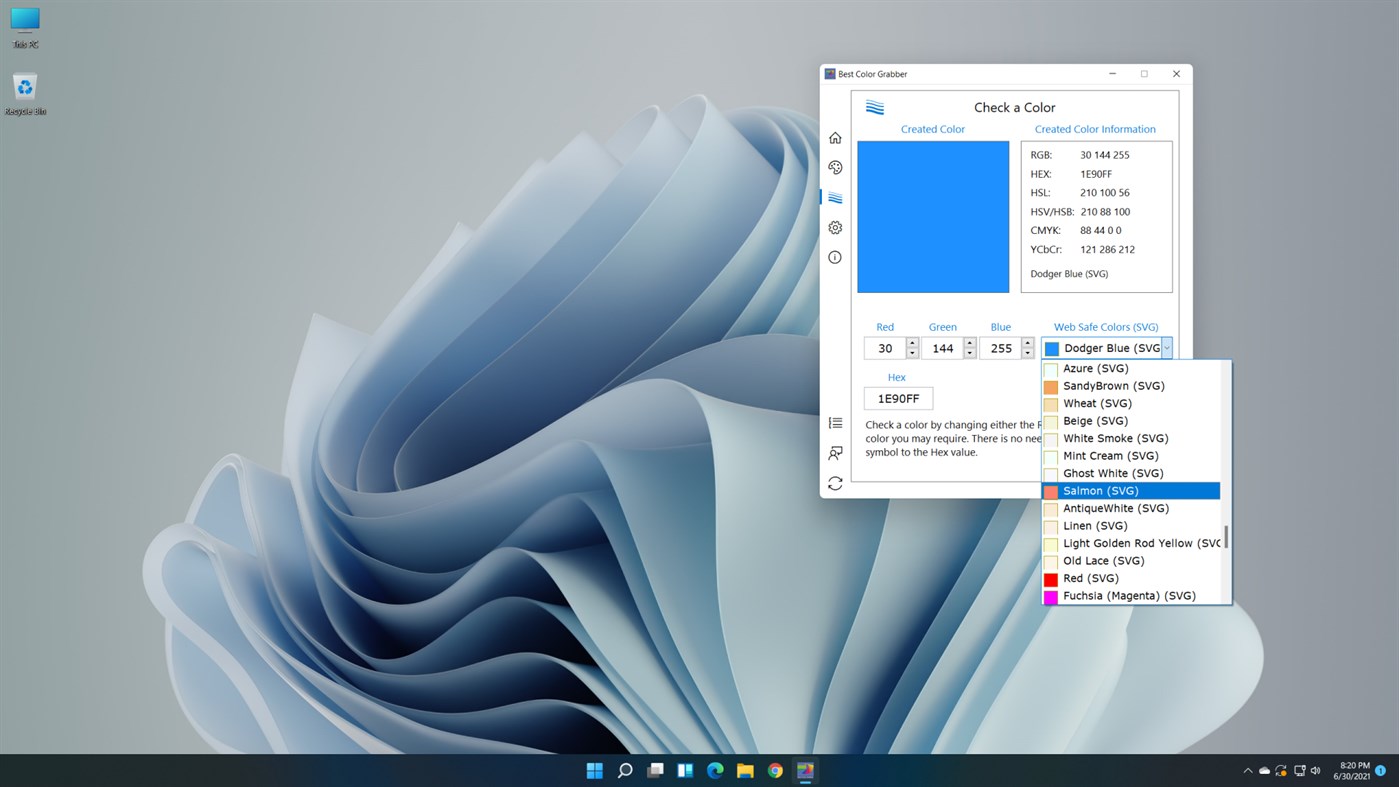
Task: Click the created Dodger Blue color preview
Action: pyautogui.click(x=932, y=216)
